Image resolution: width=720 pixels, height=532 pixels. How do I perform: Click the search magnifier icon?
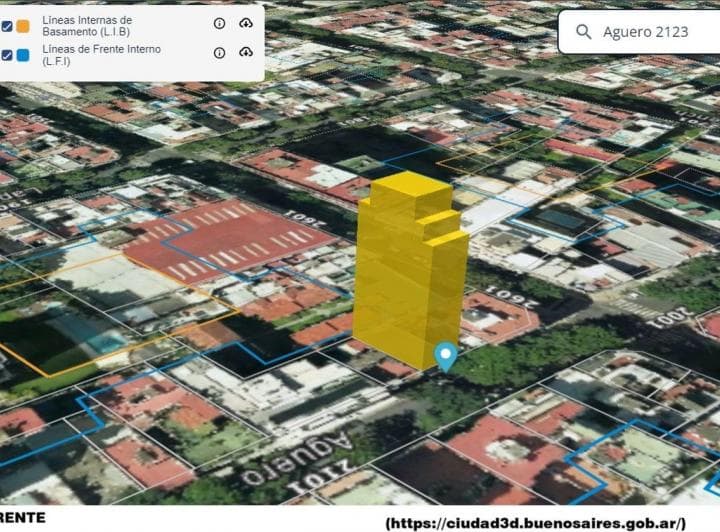pyautogui.click(x=583, y=32)
